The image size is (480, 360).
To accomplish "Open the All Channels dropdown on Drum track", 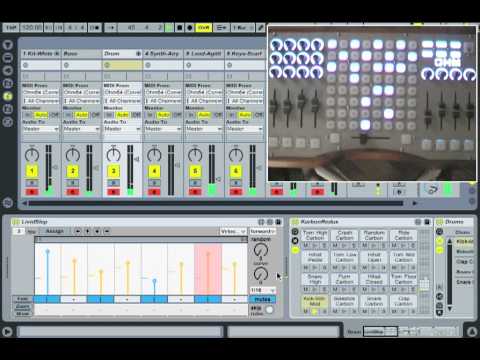I will 123,101.
